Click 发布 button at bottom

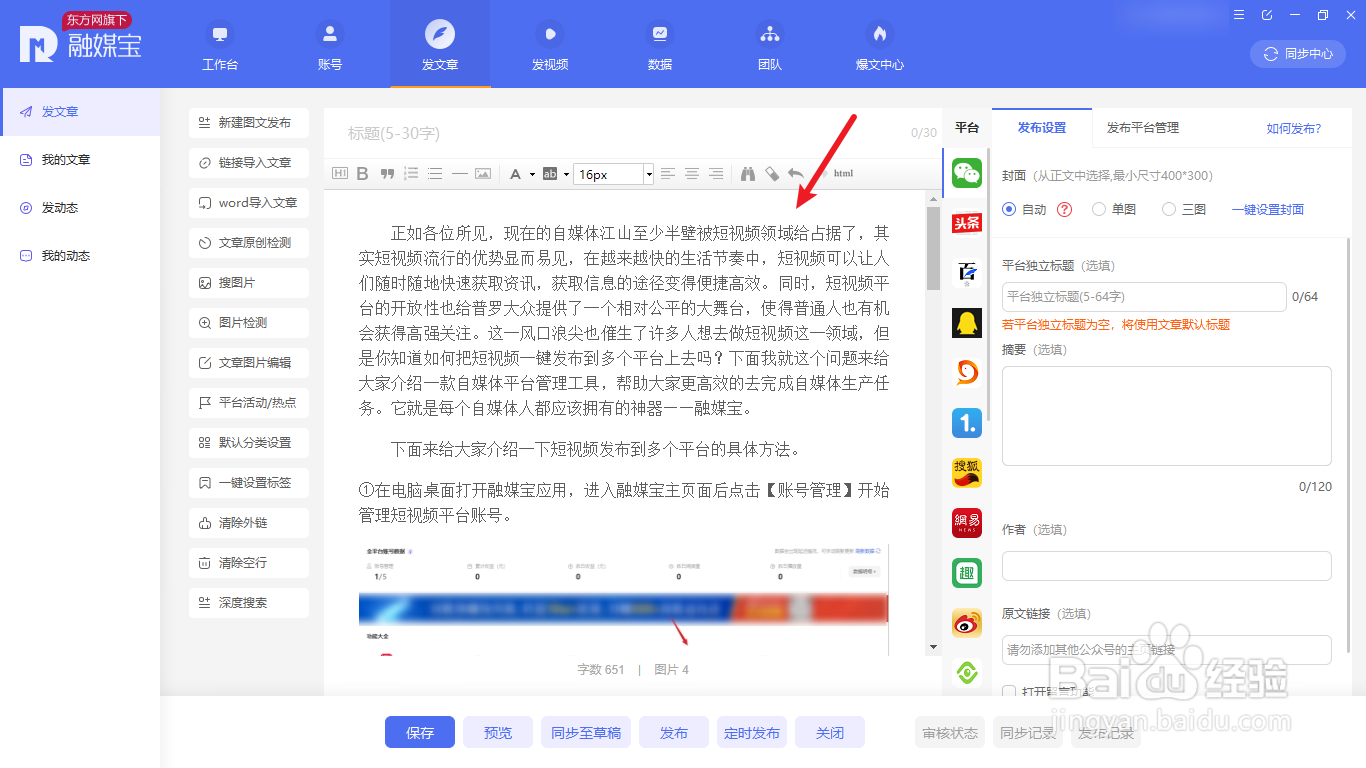click(674, 732)
